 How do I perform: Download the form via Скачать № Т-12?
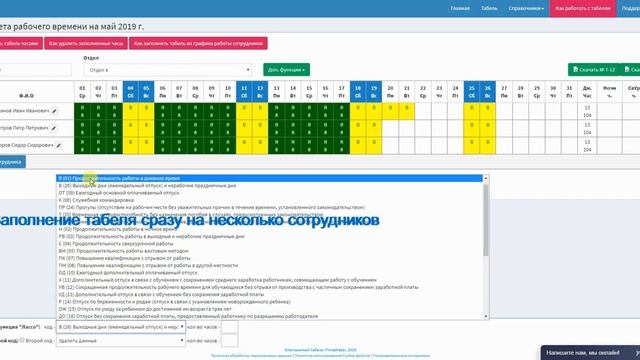tap(594, 70)
